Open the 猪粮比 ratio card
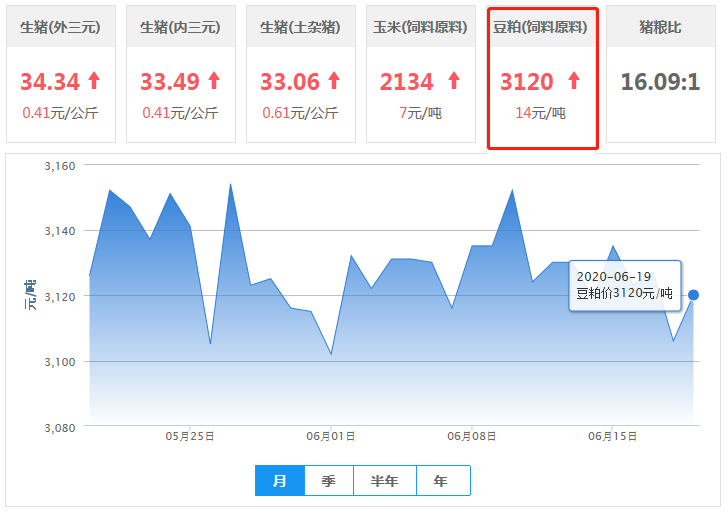Image resolution: width=727 pixels, height=514 pixels. click(661, 74)
